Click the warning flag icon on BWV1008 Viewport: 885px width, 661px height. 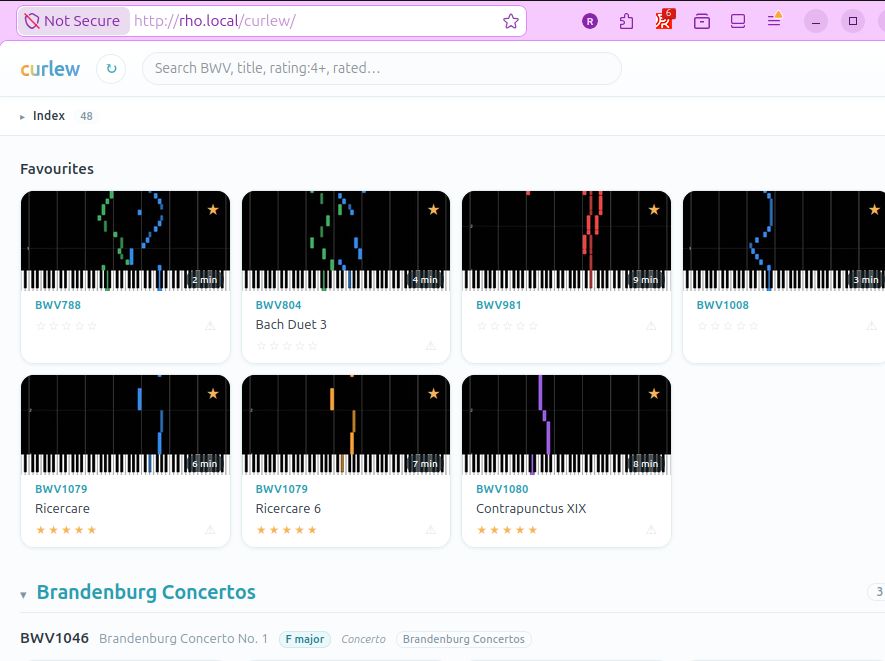[871, 326]
